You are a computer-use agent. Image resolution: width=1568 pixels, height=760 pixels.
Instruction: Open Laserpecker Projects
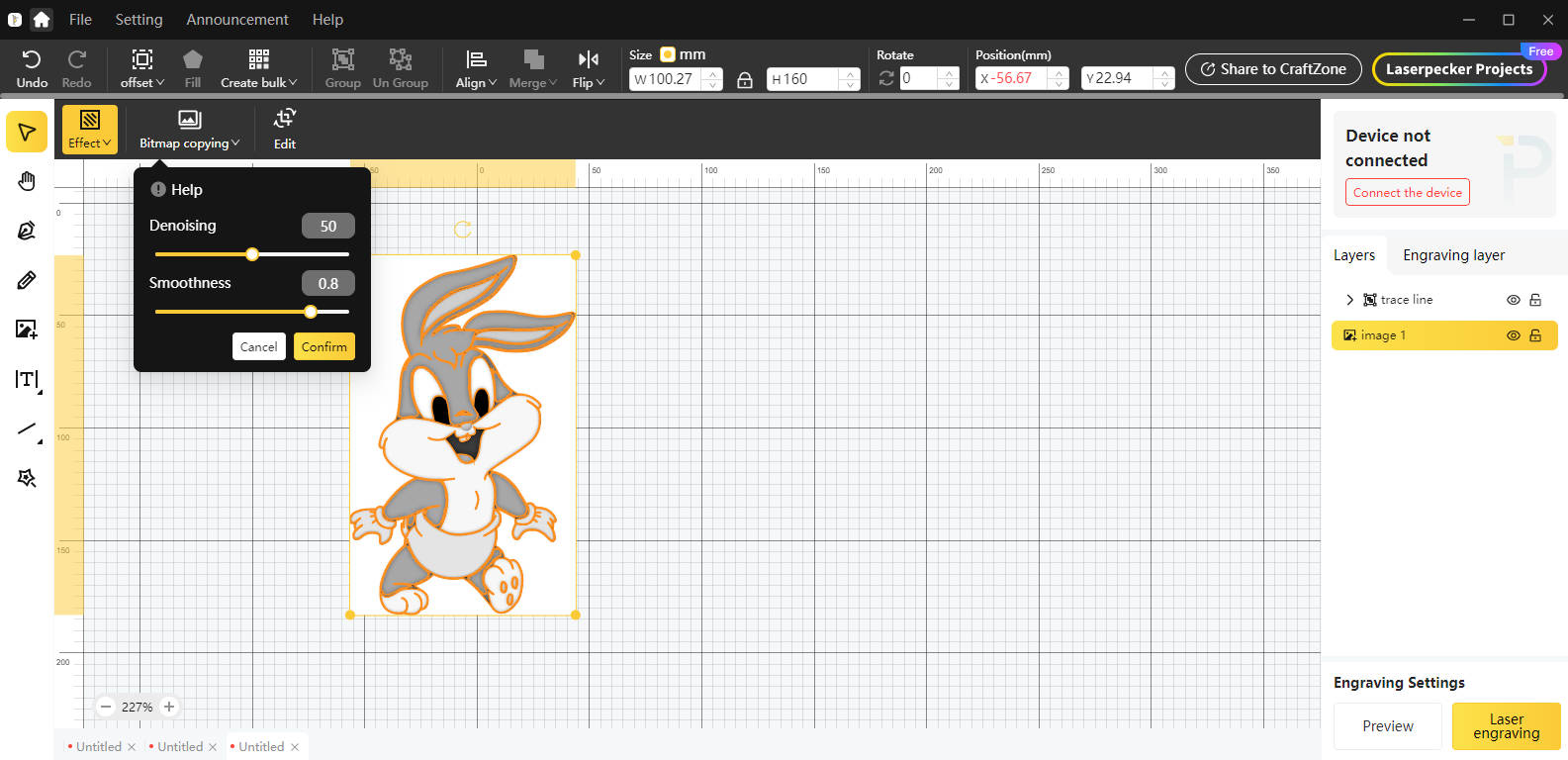pos(1459,69)
